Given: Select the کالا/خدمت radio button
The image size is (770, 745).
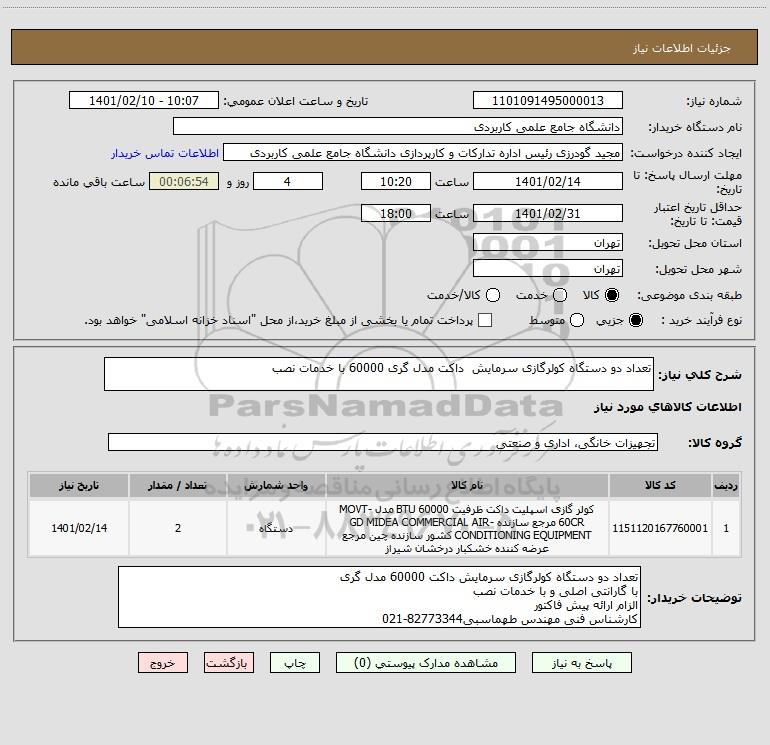Looking at the screenshot, I should [493, 295].
